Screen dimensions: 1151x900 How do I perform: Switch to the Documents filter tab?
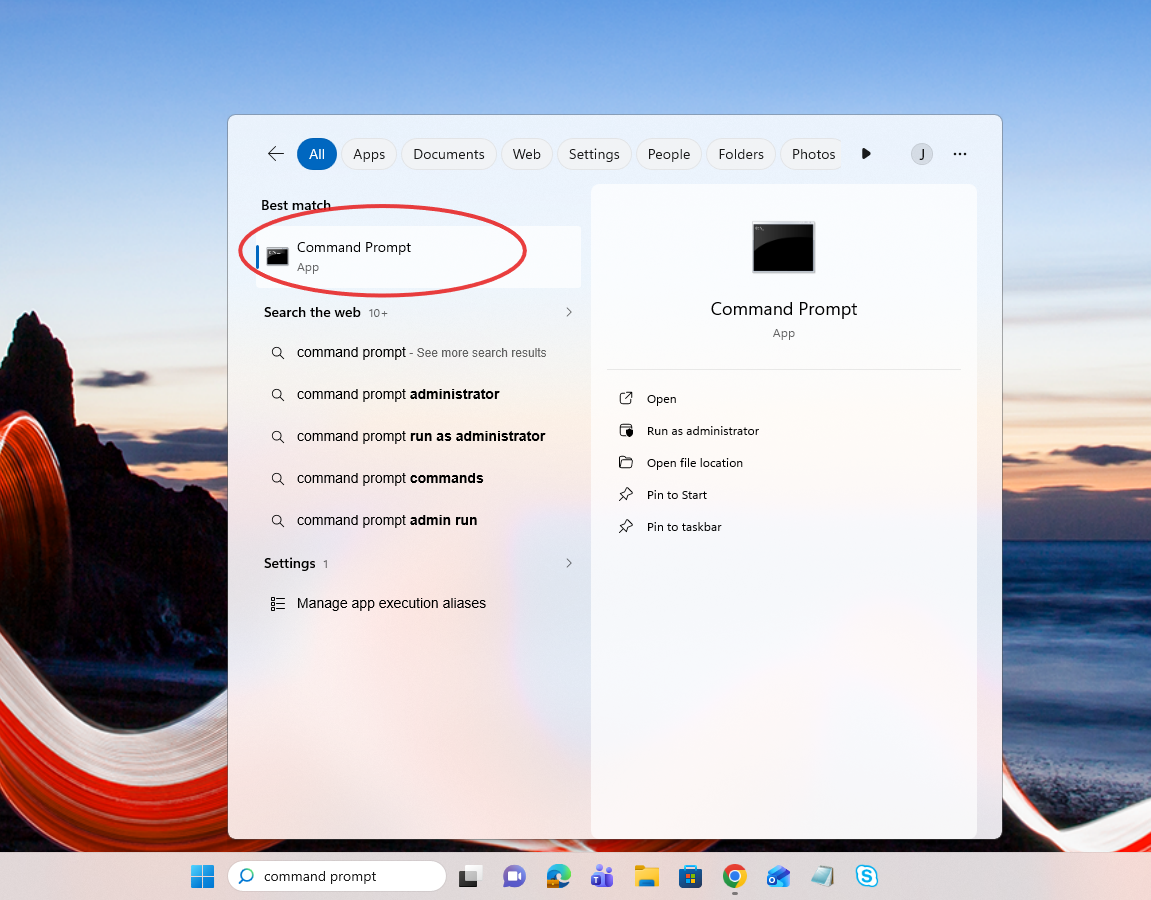click(x=449, y=154)
